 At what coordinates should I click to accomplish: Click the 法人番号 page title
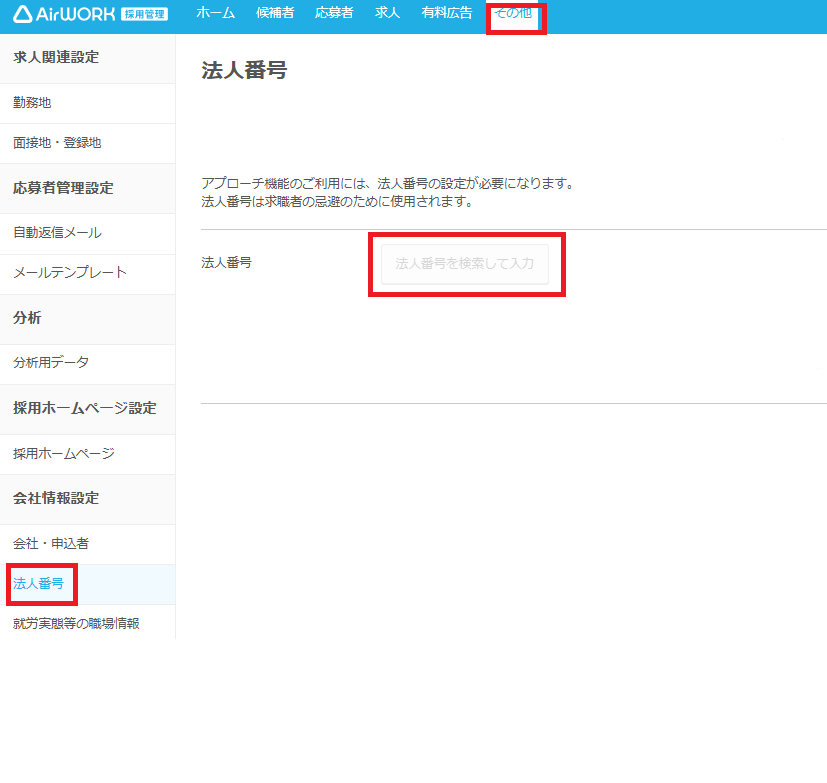(x=244, y=70)
